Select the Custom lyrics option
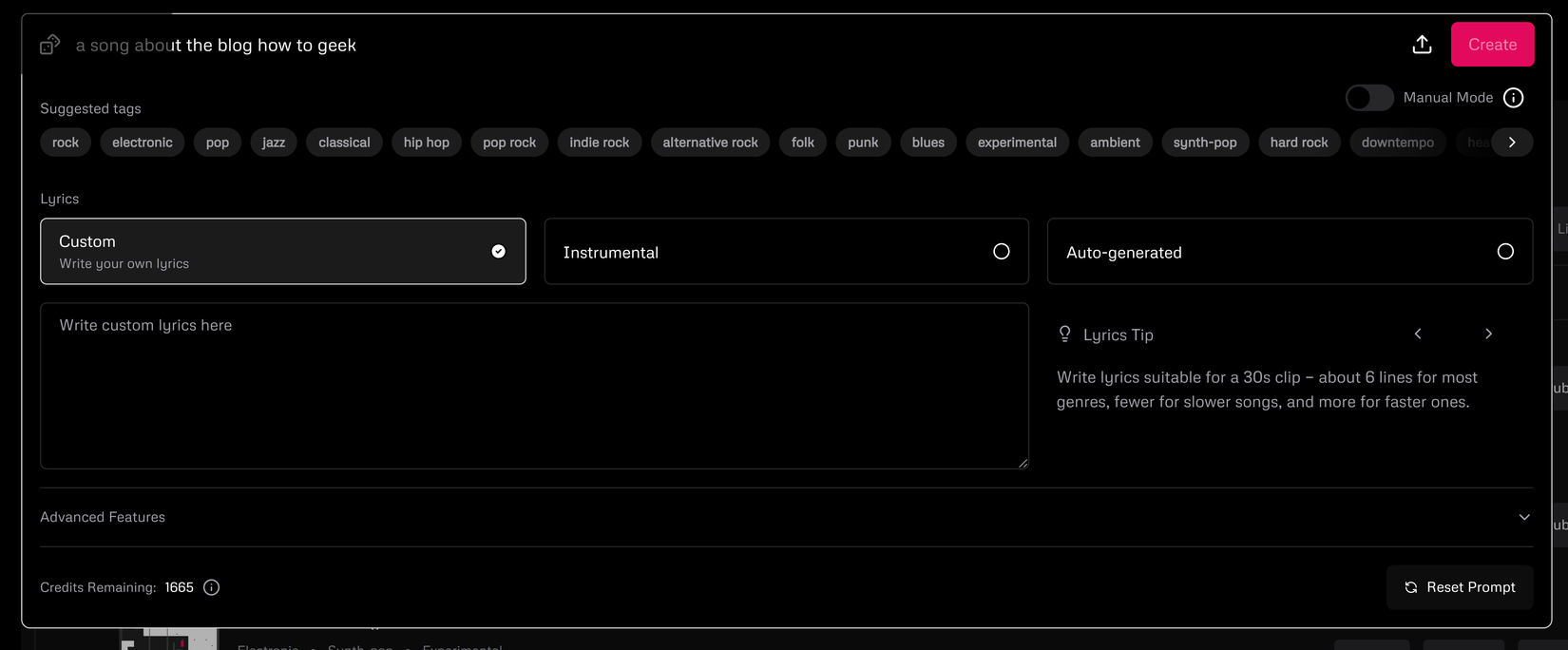 283,252
